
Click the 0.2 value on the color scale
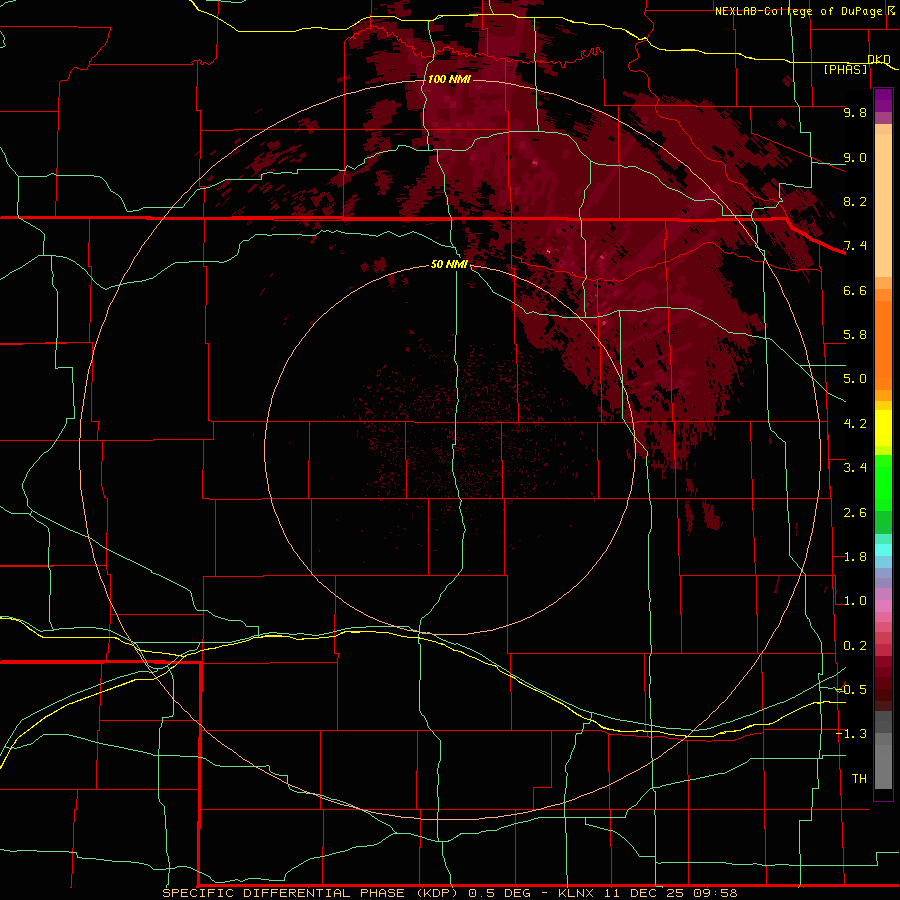coord(855,646)
